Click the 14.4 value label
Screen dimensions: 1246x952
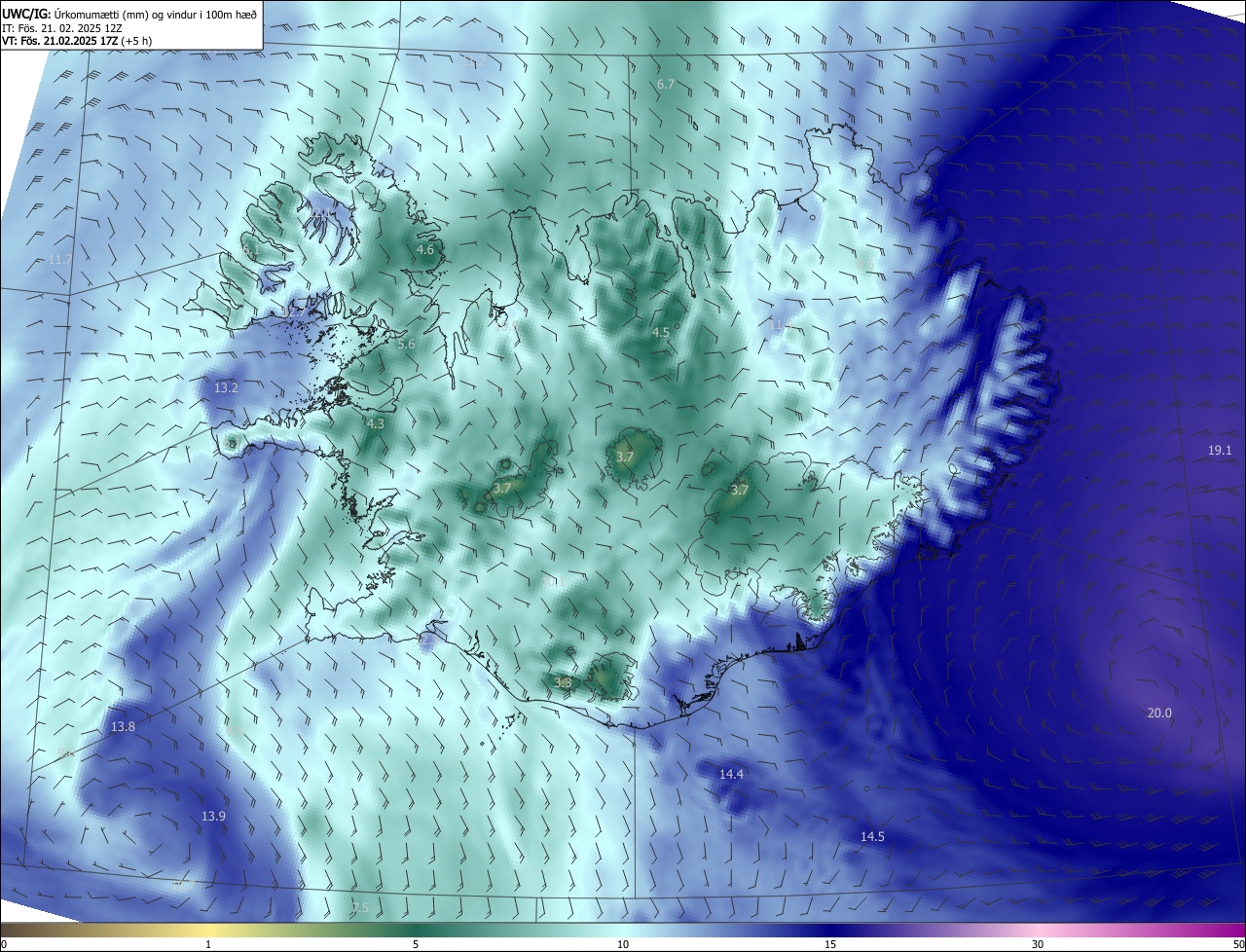731,774
